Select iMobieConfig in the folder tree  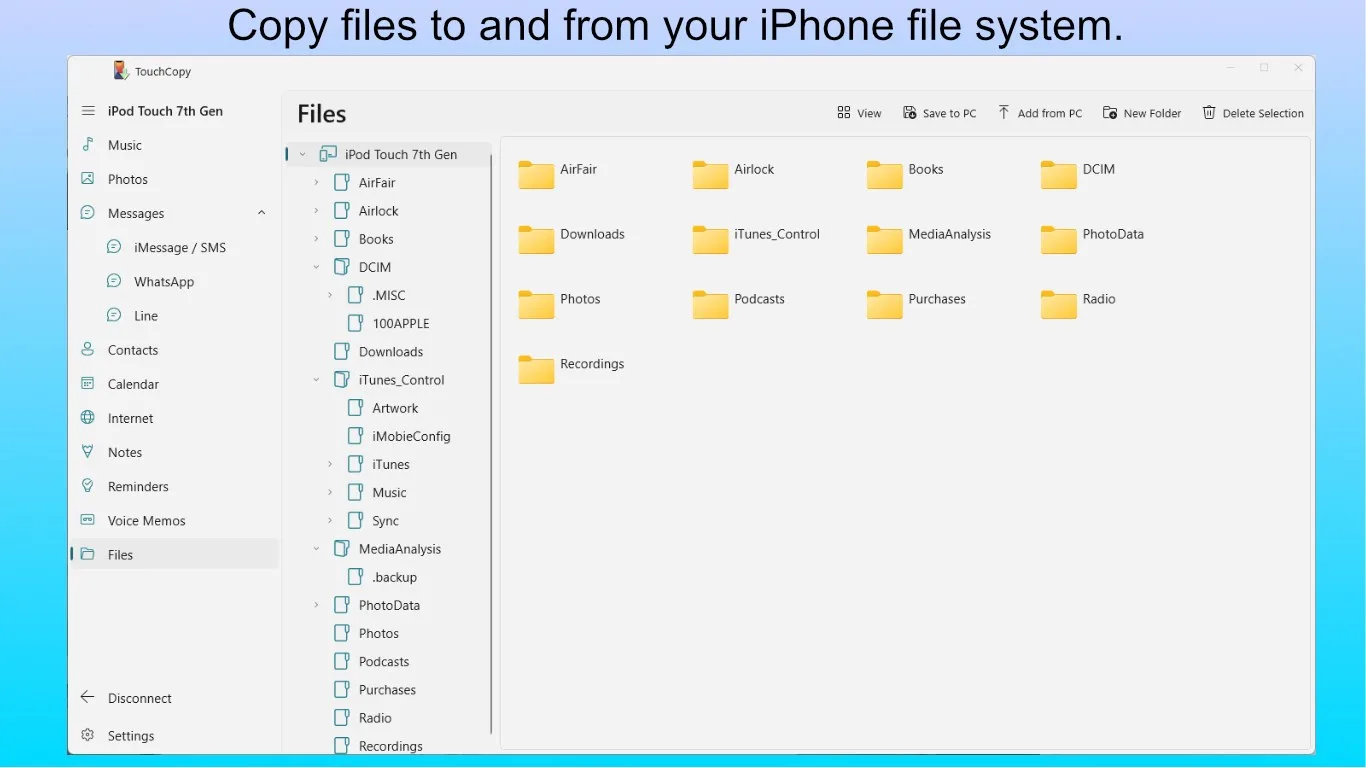tap(411, 436)
